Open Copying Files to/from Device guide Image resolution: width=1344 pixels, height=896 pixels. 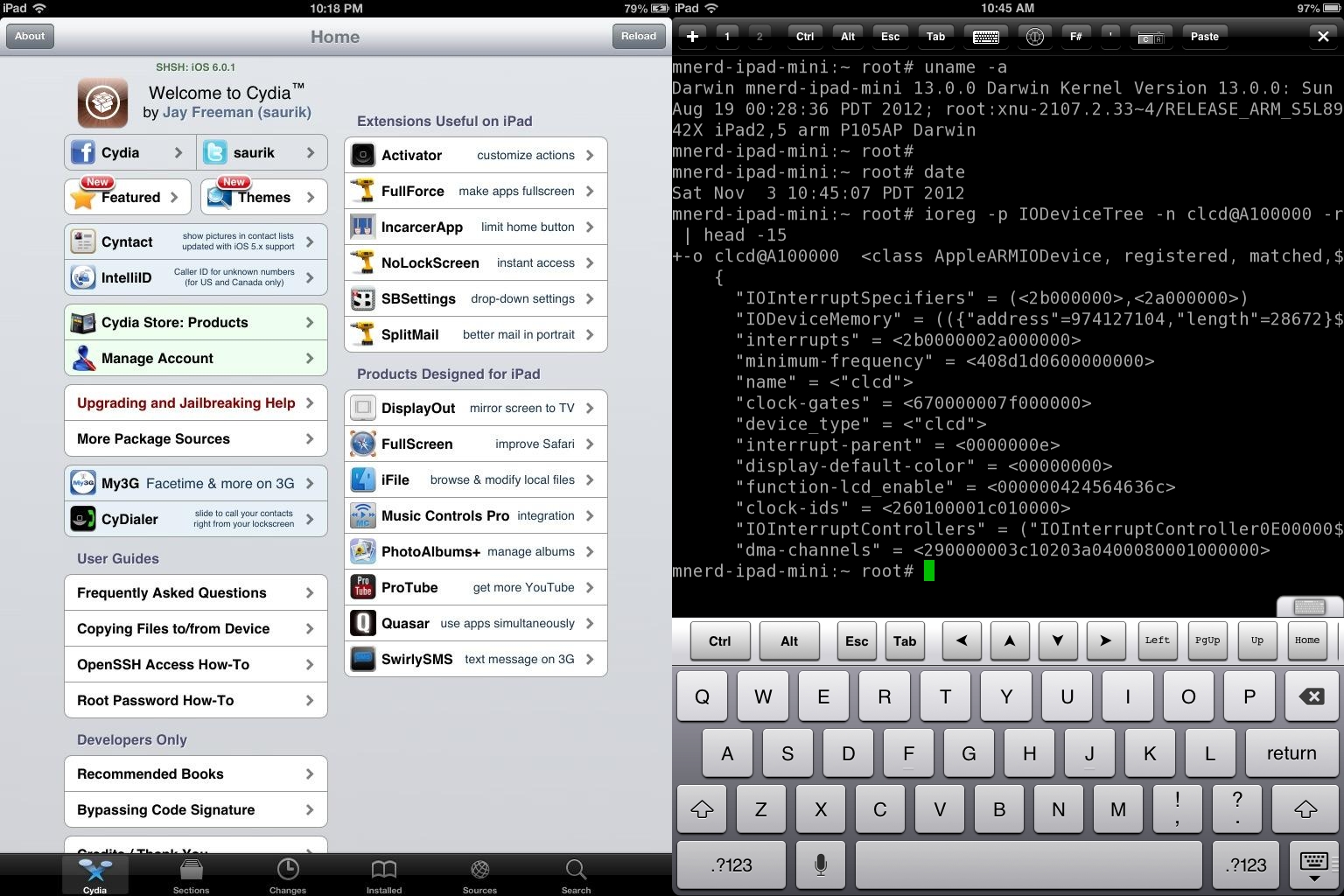point(196,629)
